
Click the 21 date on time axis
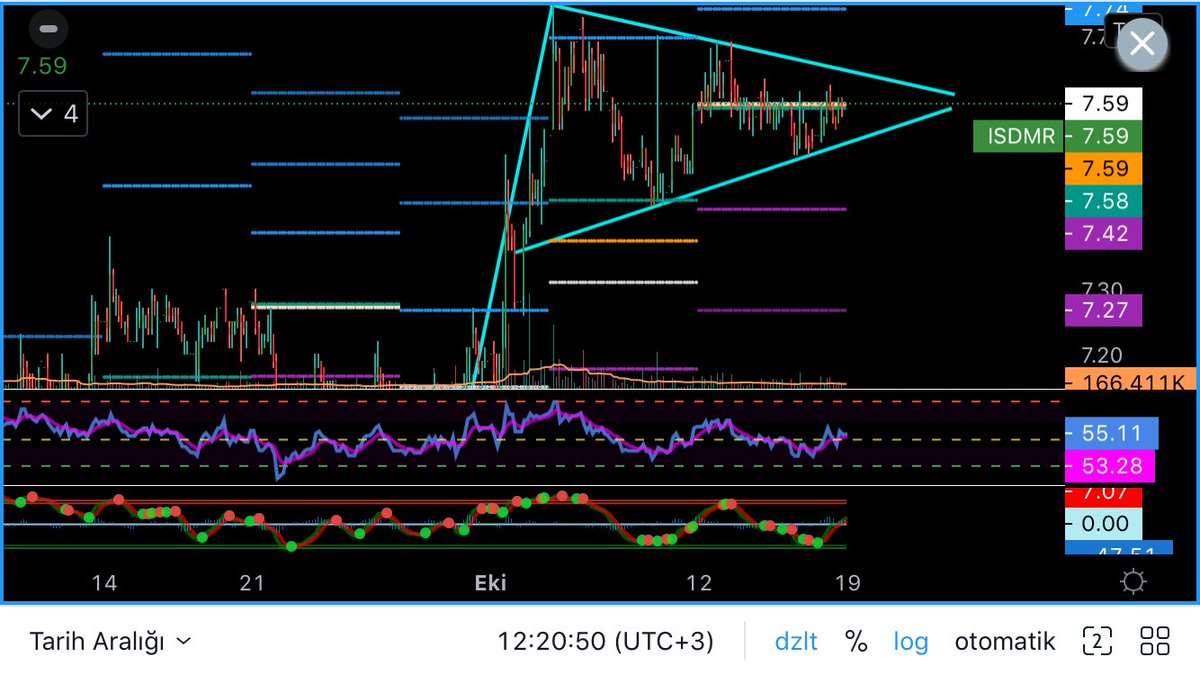[x=253, y=582]
